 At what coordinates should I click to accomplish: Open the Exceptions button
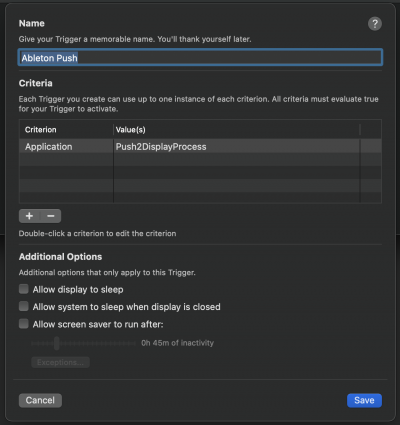(x=60, y=362)
